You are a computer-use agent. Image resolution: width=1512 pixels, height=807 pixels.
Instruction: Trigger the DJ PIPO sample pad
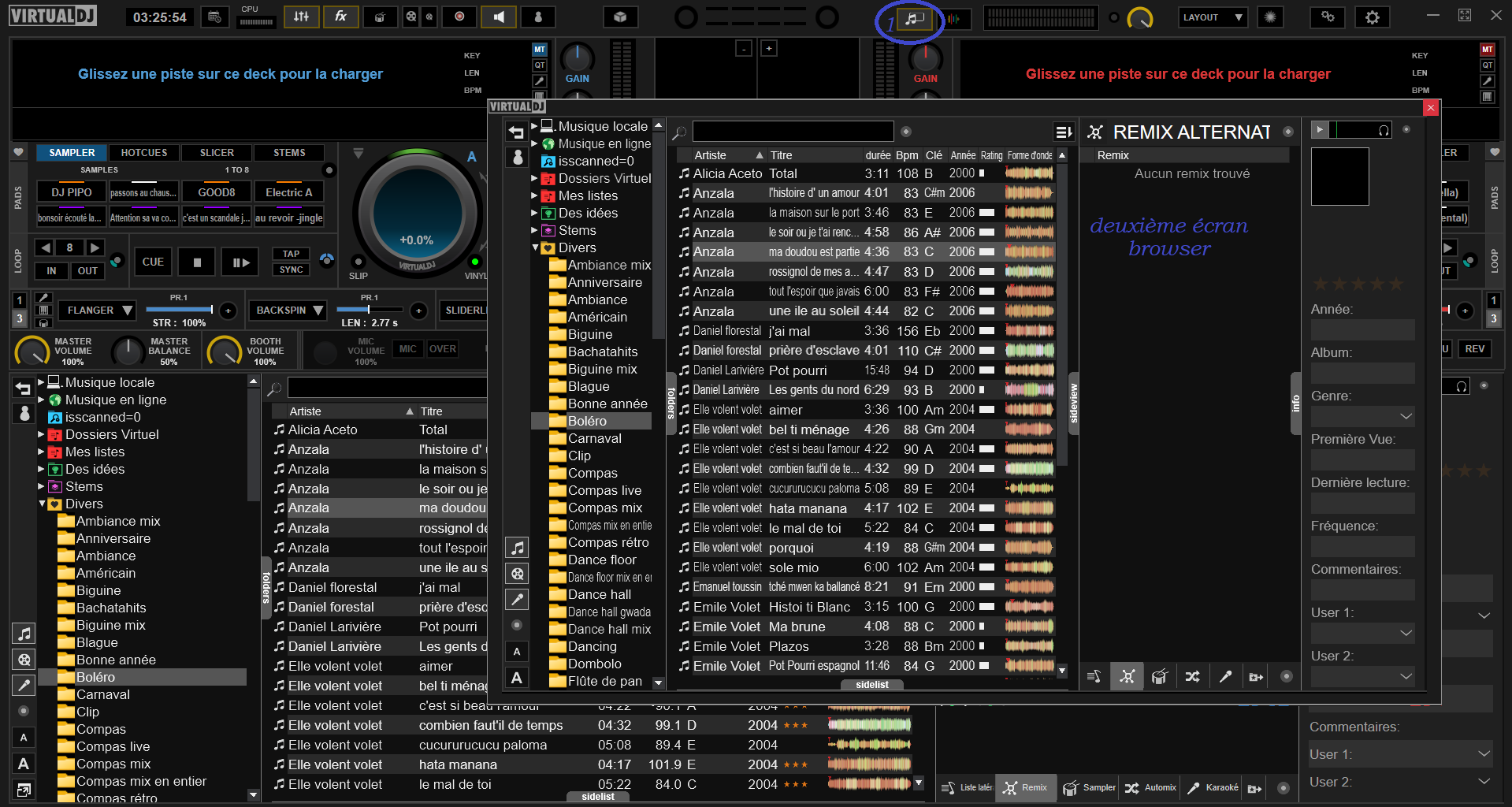pos(72,192)
